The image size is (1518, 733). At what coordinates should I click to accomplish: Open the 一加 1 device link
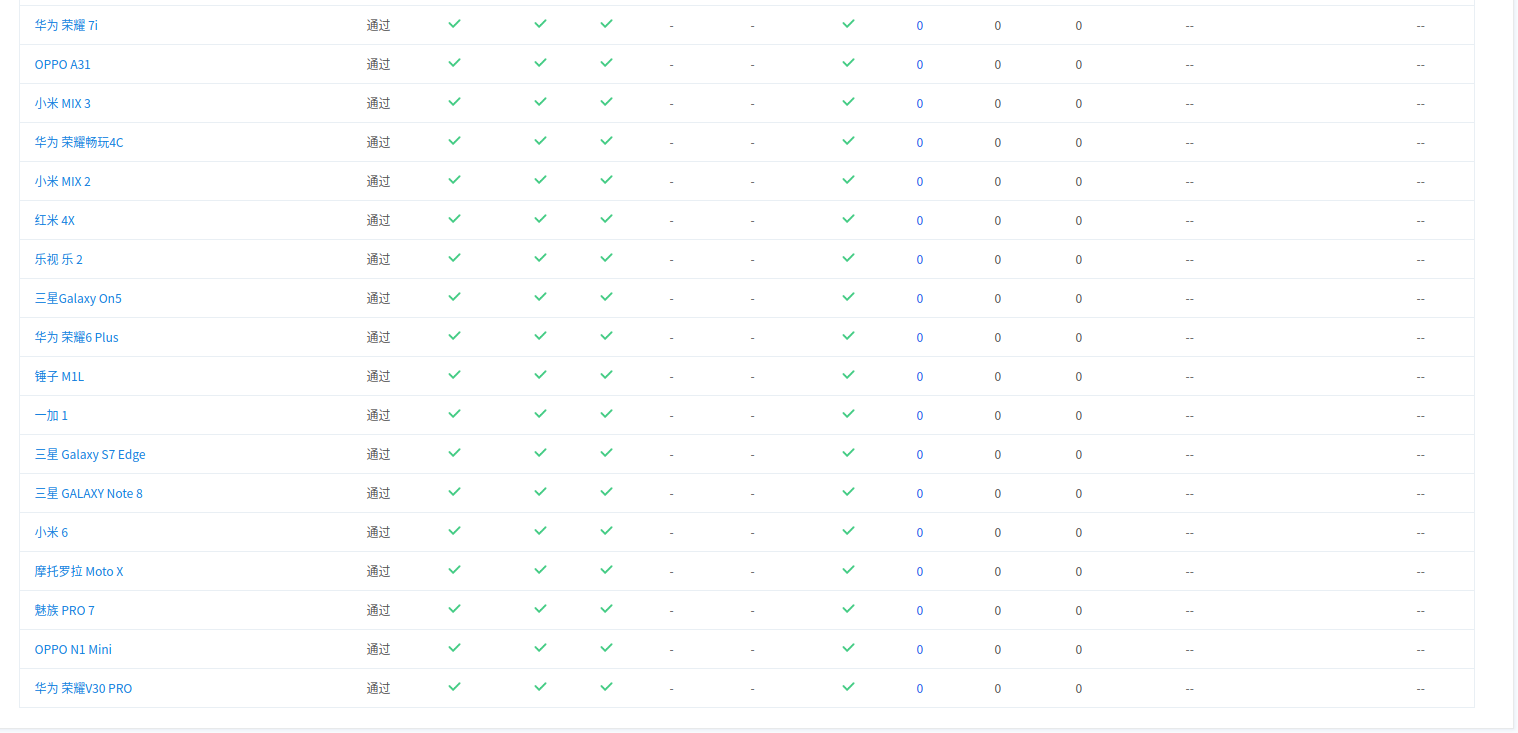pyautogui.click(x=52, y=415)
